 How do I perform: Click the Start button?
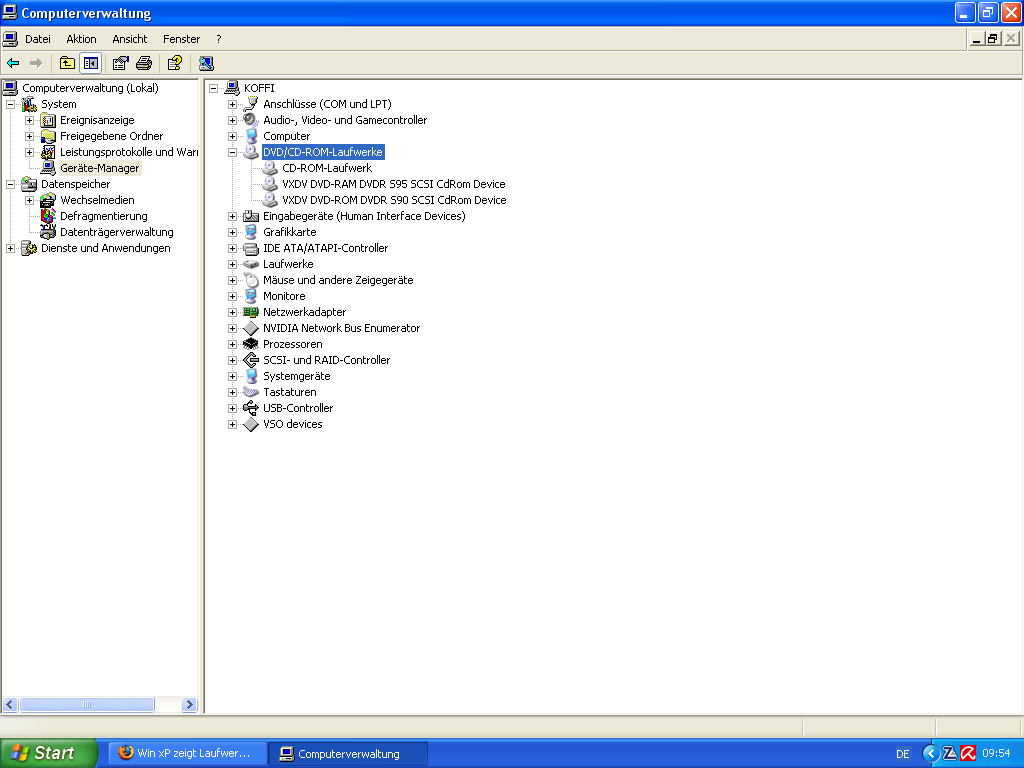coord(48,753)
